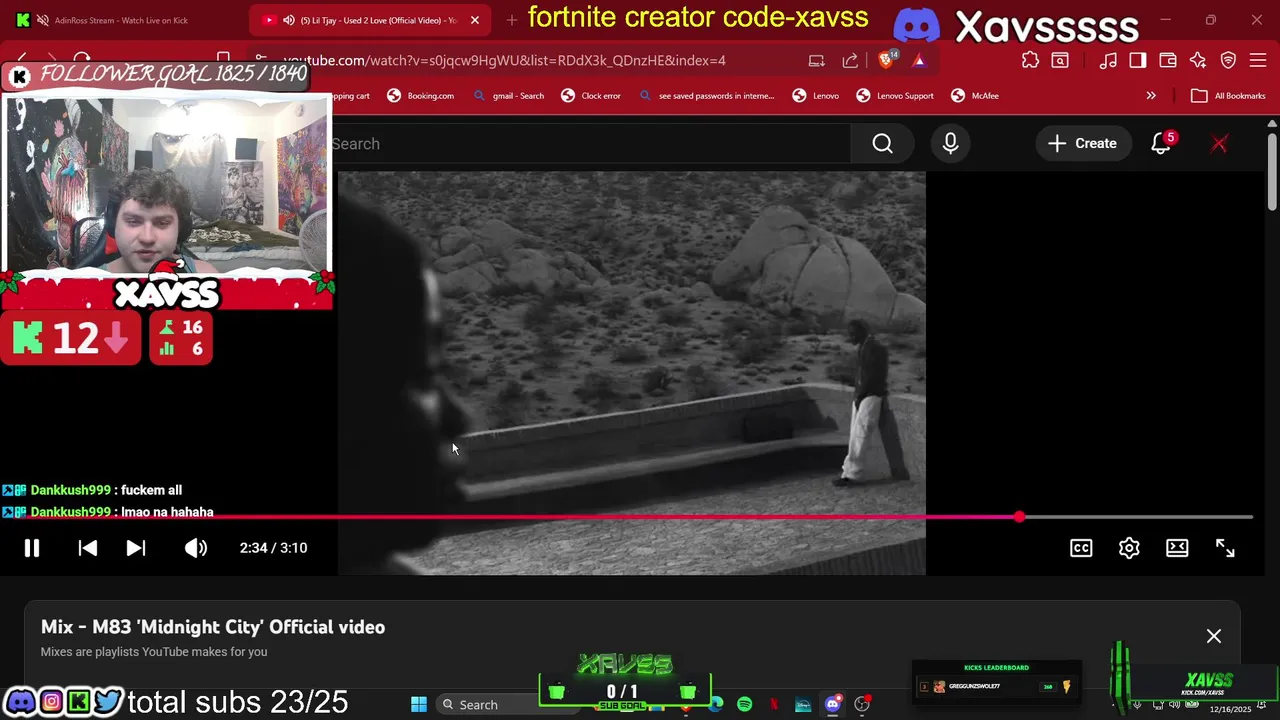Click the red progress bar scrubber handle
The image size is (1280, 720).
(1019, 517)
